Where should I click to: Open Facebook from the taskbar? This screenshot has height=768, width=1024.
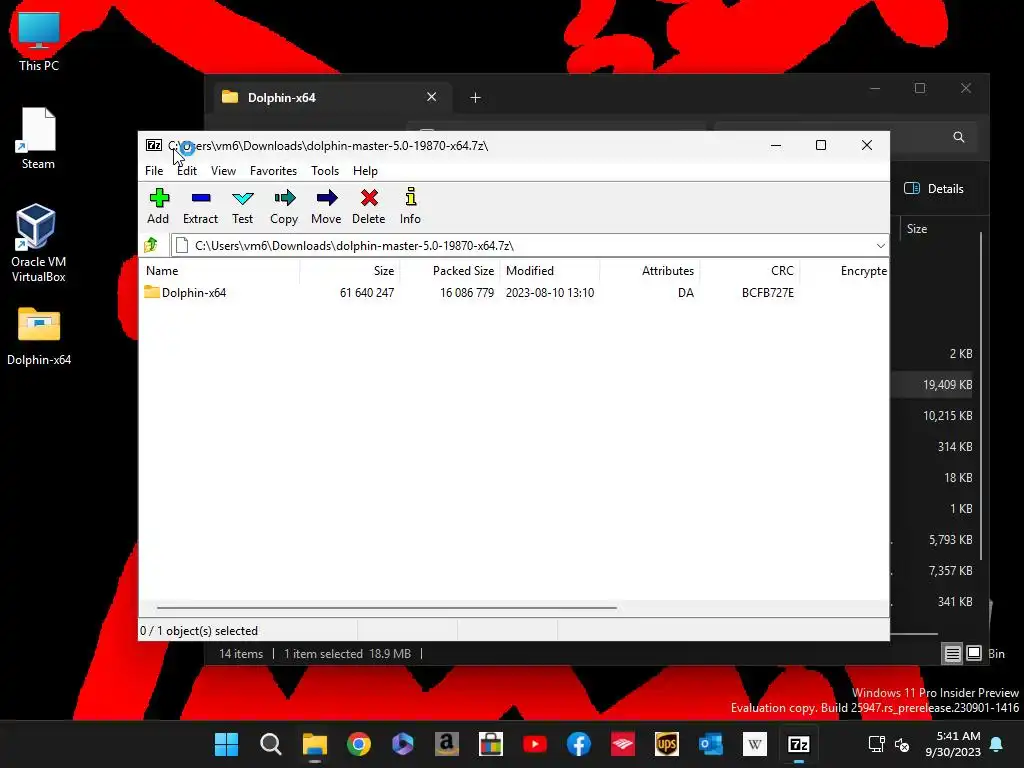(579, 744)
